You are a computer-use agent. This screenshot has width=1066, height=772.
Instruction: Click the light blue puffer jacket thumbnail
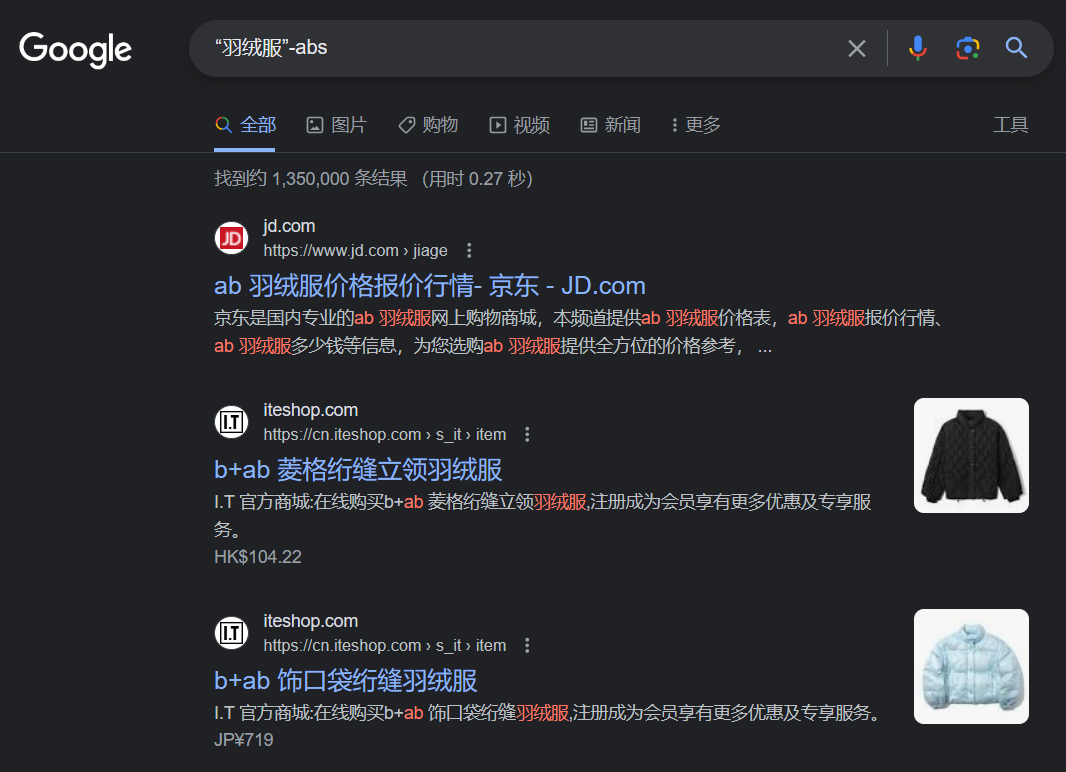(971, 666)
